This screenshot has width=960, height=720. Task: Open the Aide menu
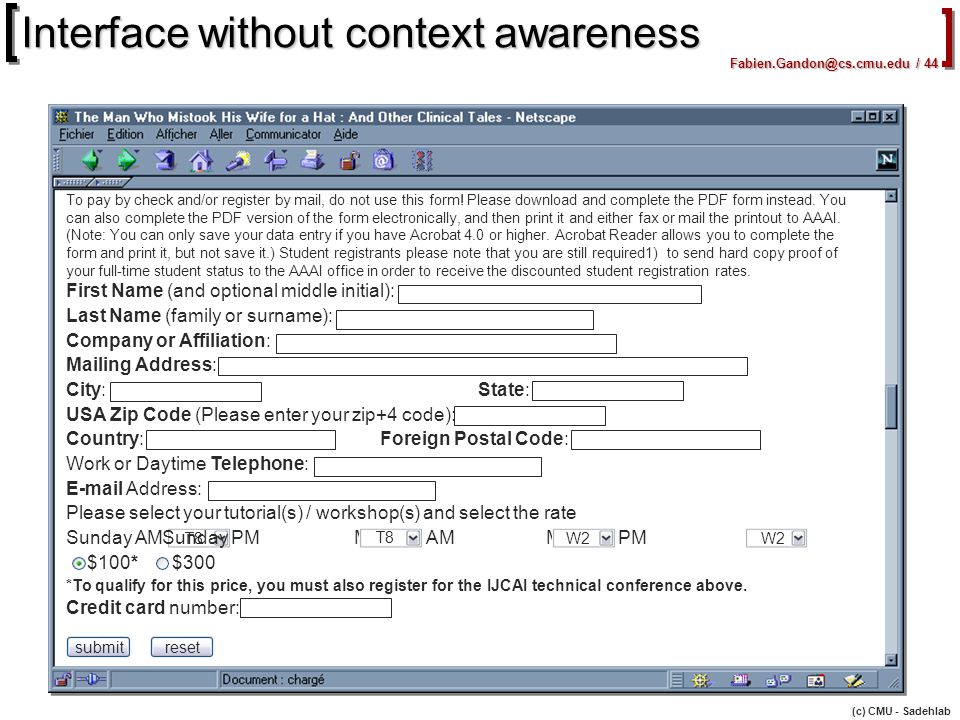pos(346,134)
